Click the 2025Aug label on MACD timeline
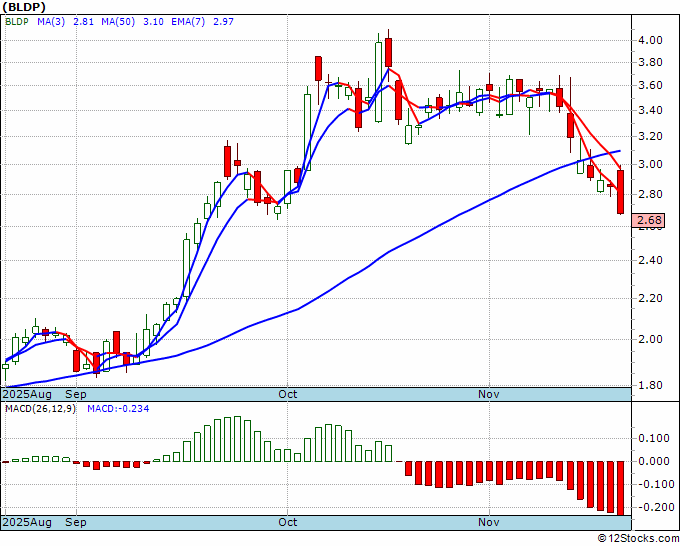680x546 pixels. point(27,522)
